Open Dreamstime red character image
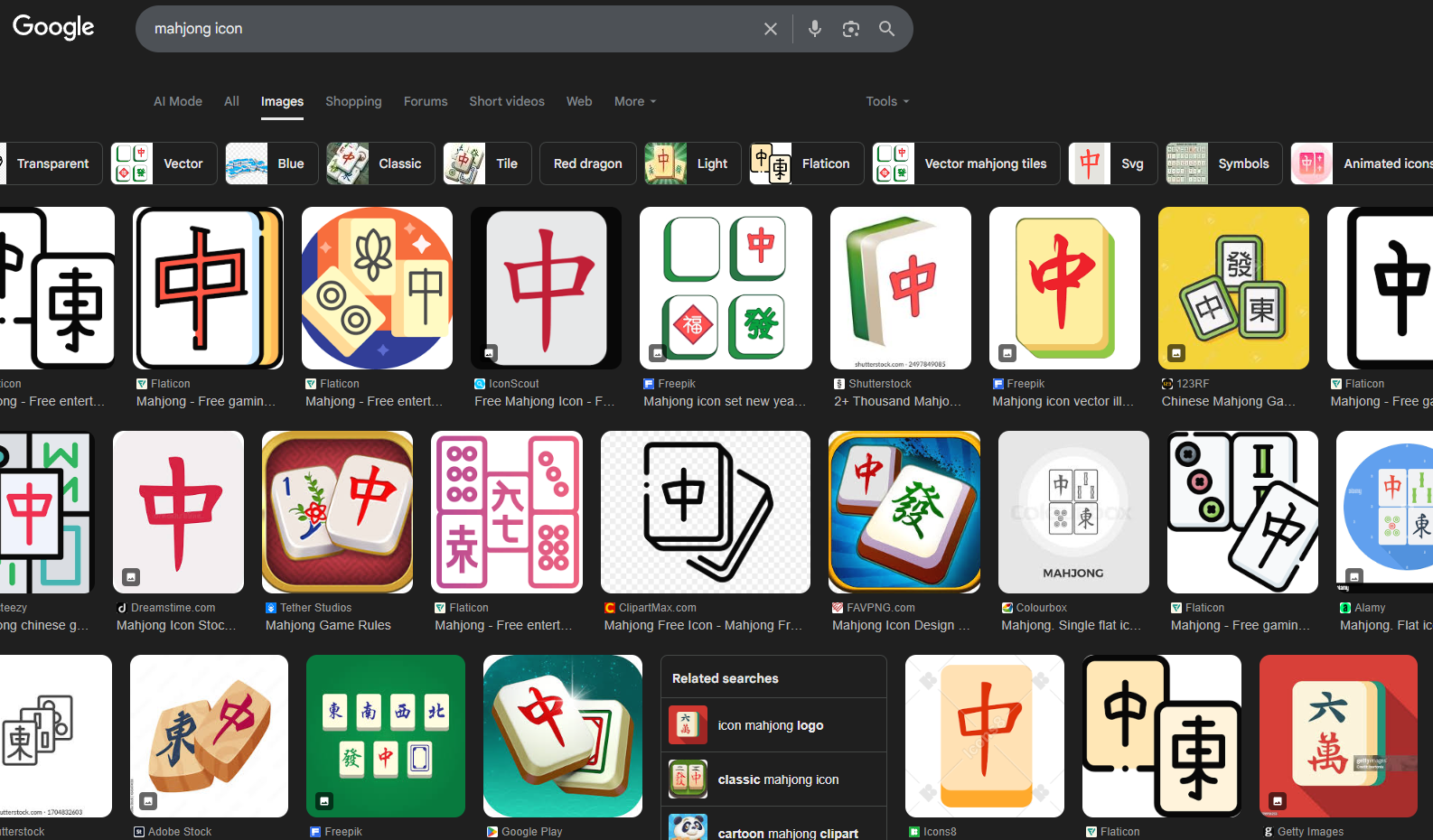This screenshot has width=1433, height=840. point(179,512)
